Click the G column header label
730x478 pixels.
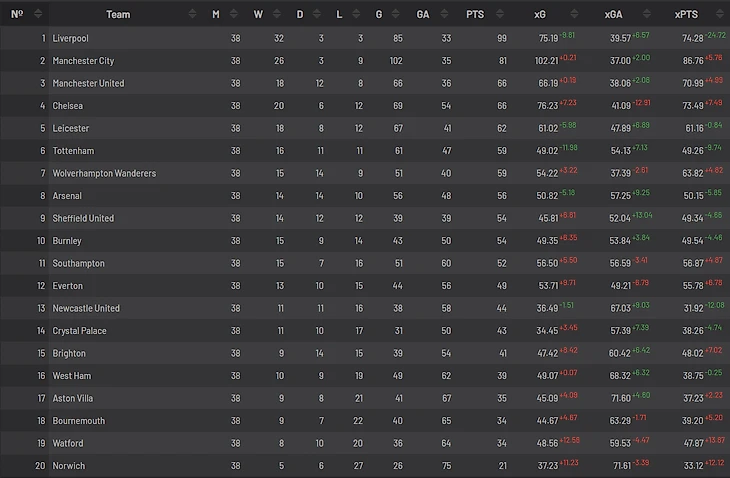coord(380,14)
